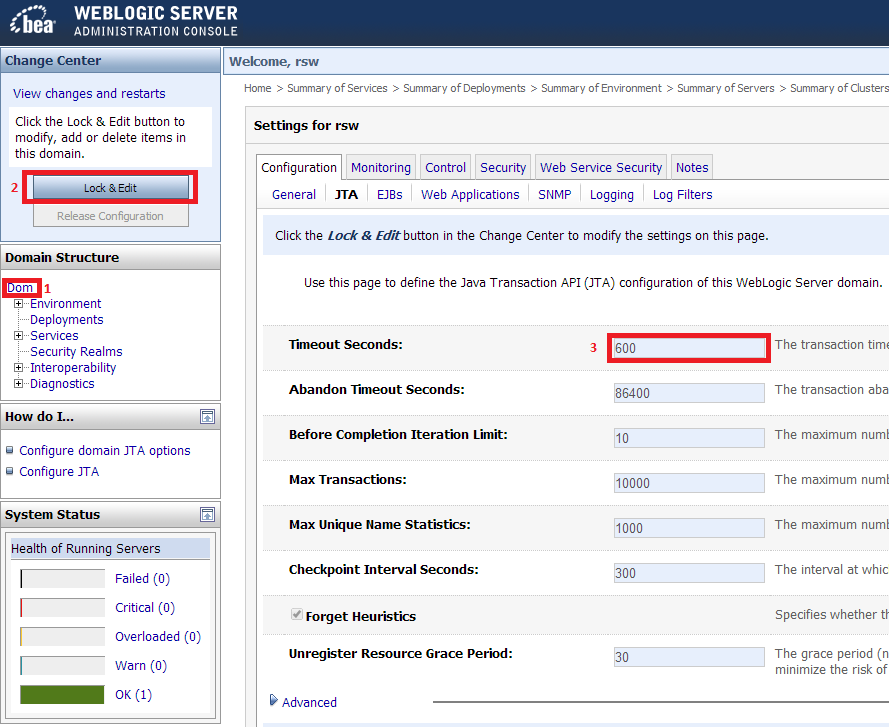Expand the Services tree node
The image size is (889, 727).
point(19,335)
